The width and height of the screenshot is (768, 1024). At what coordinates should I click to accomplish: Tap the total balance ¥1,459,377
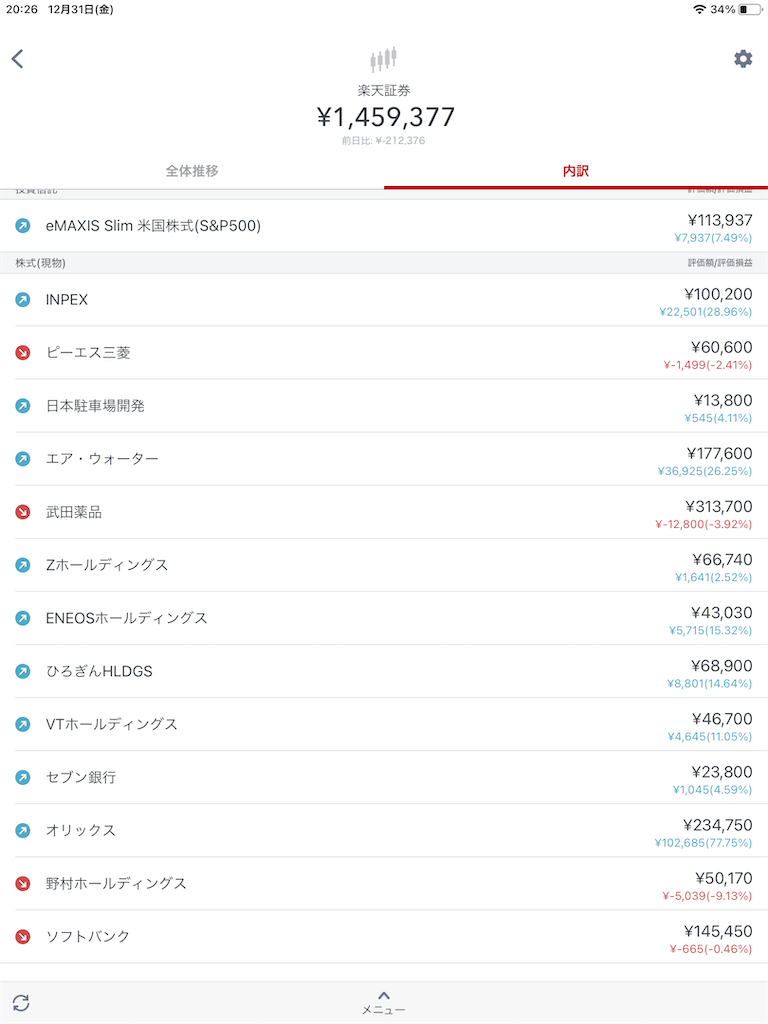coord(385,118)
